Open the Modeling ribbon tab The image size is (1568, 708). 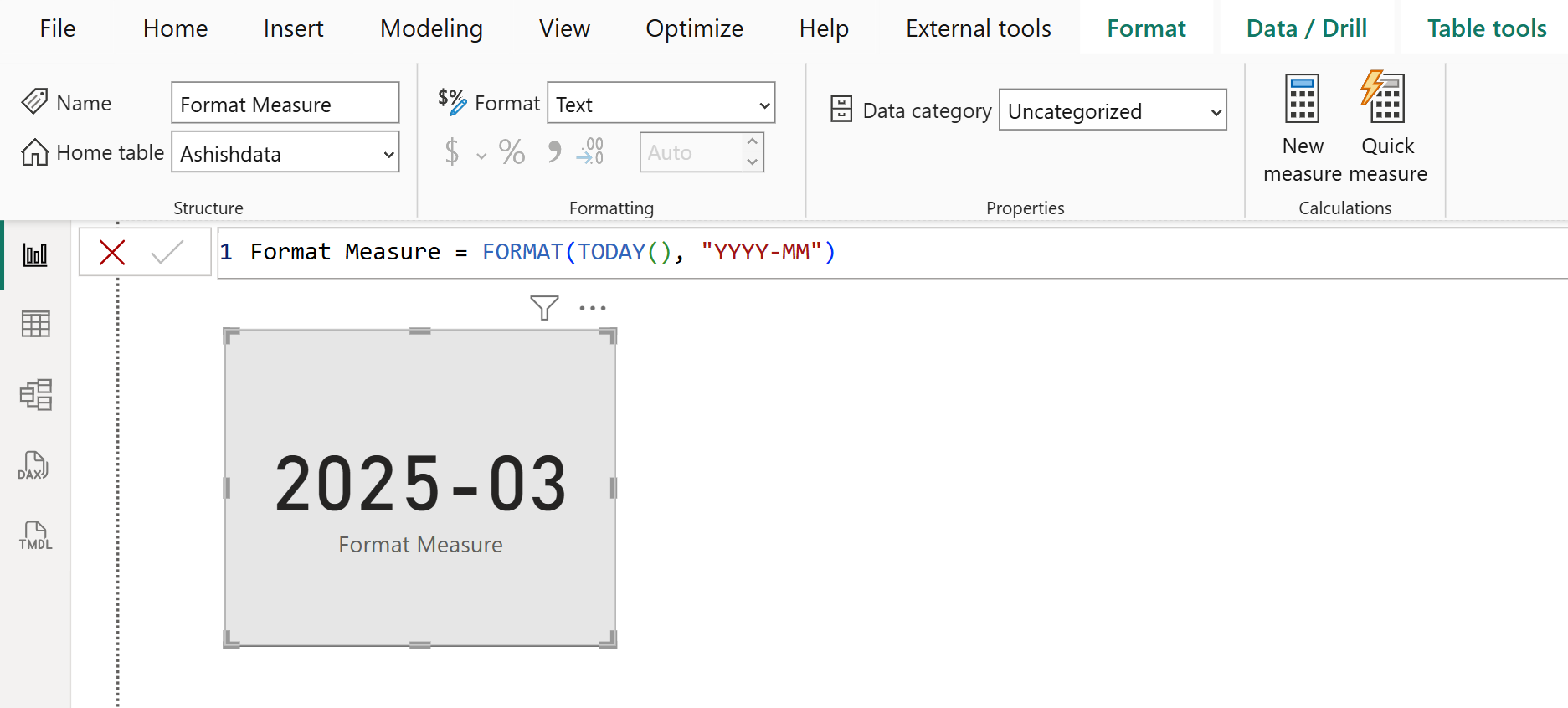tap(431, 28)
